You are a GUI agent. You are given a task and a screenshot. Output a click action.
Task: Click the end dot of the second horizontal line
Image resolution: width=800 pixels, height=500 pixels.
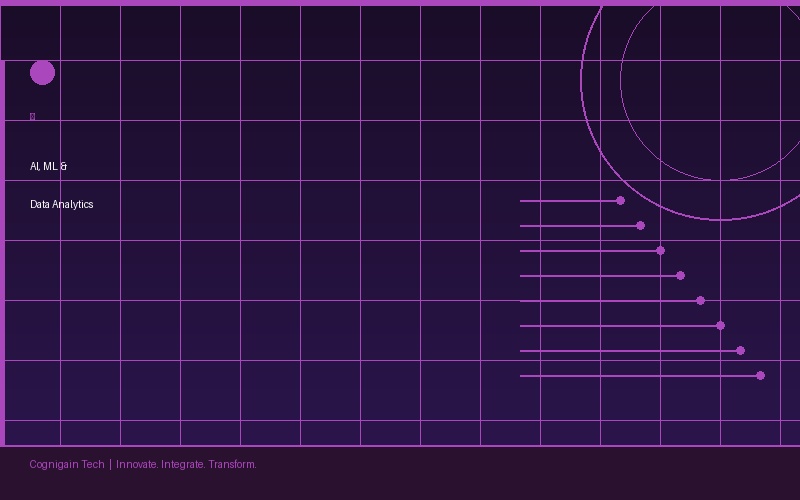(640, 226)
